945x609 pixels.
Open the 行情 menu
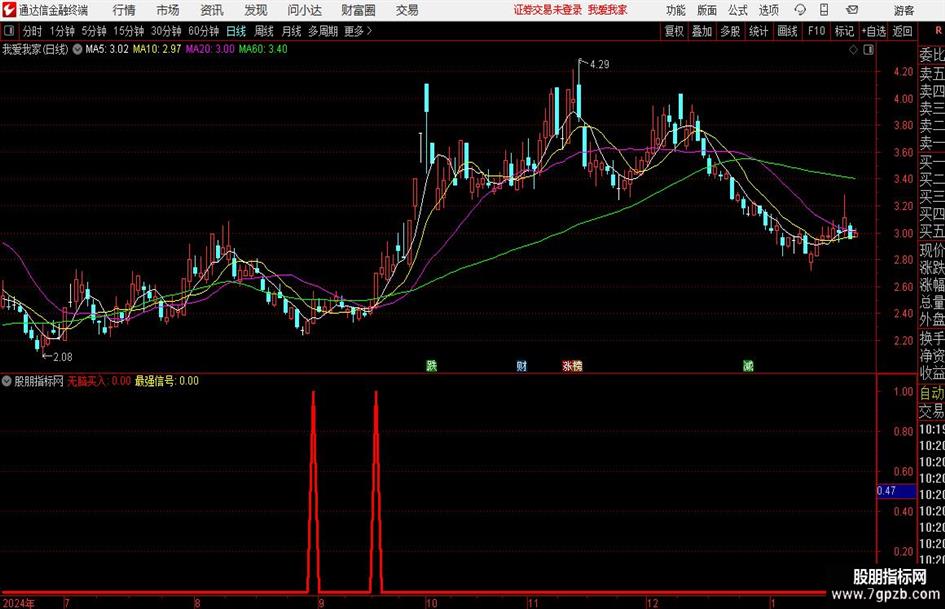coord(124,10)
